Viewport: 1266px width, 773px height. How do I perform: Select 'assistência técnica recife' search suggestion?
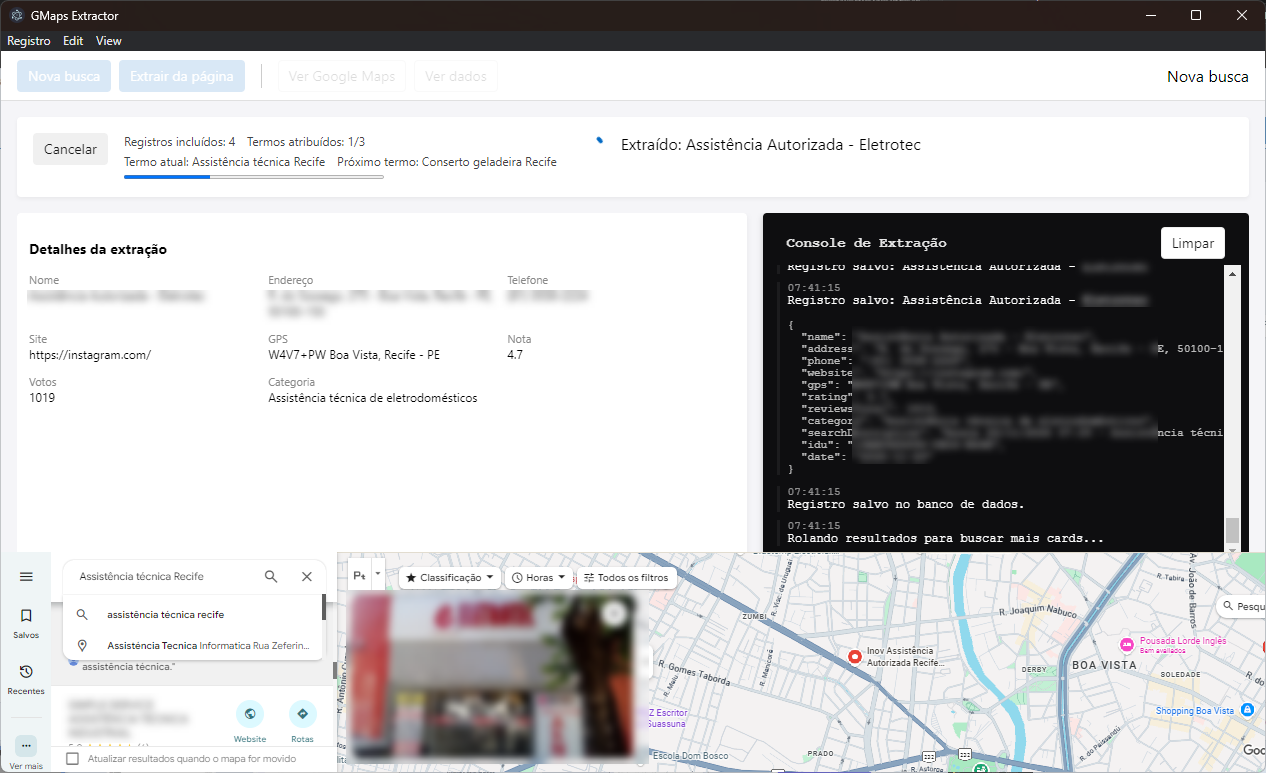[166, 615]
